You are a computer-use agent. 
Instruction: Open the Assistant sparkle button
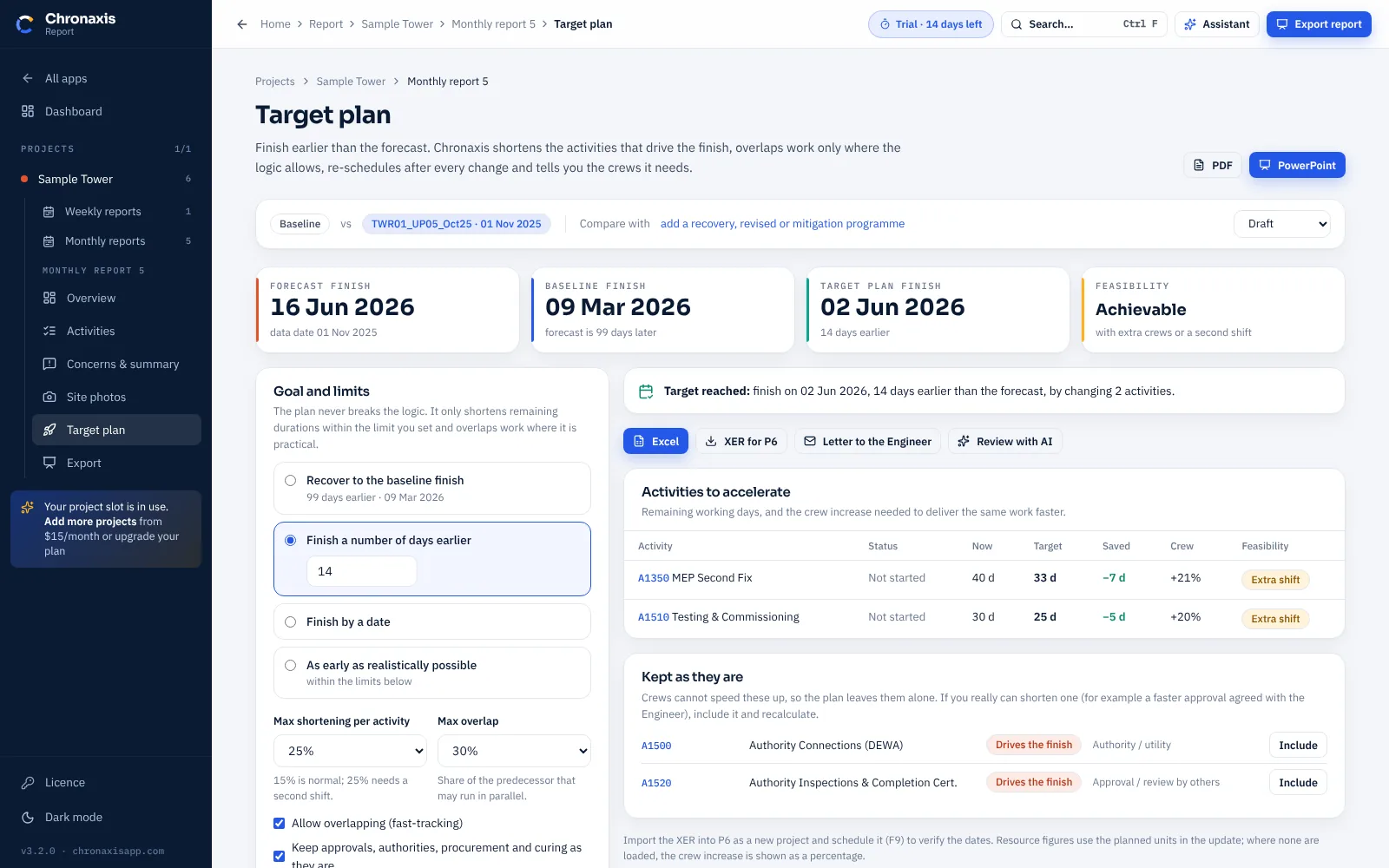click(x=1217, y=24)
